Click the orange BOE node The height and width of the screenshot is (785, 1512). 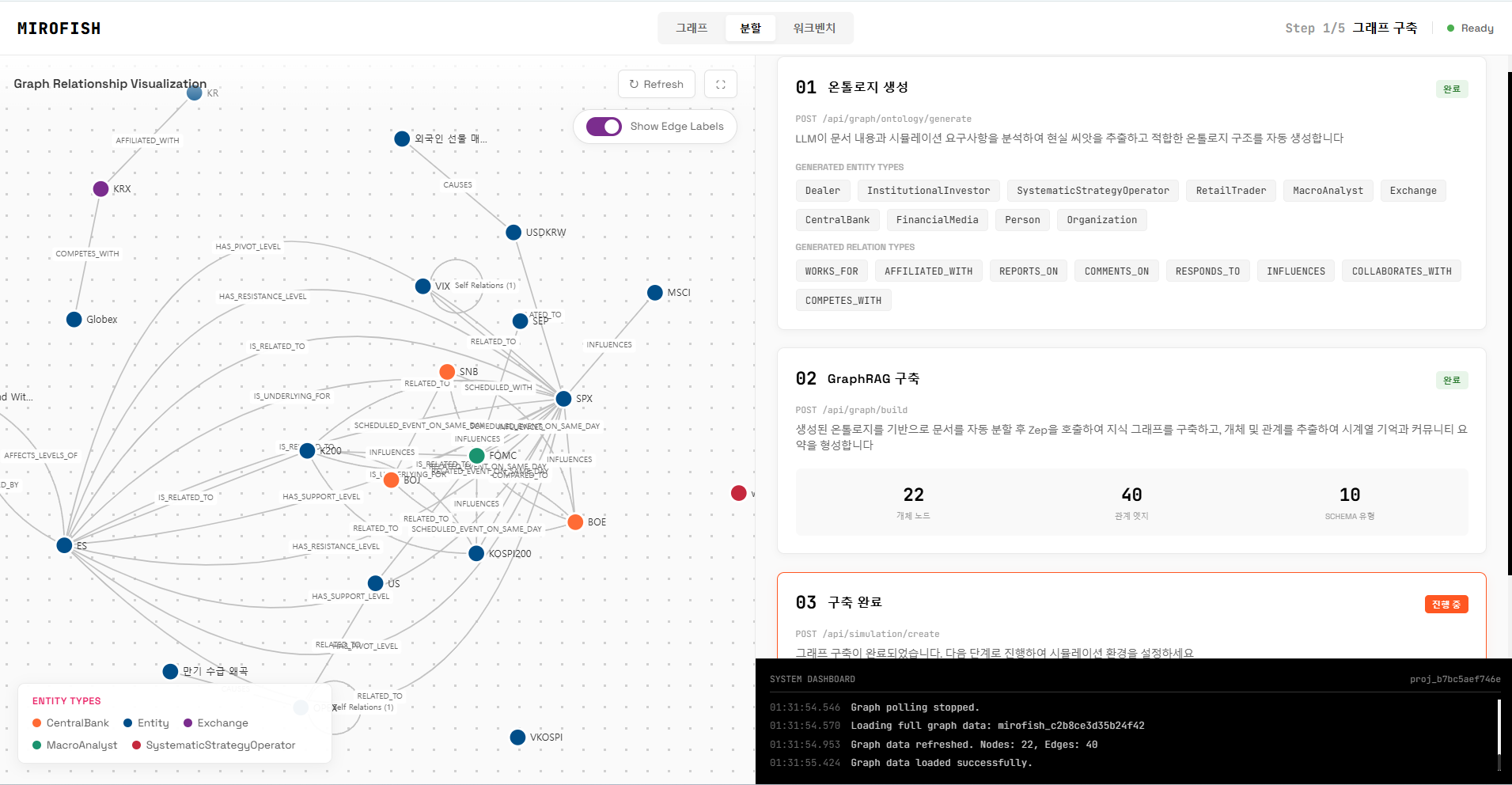point(576,522)
